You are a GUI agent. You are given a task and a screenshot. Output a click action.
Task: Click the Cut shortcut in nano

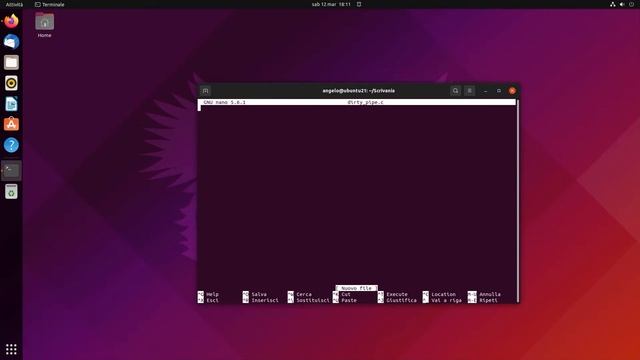click(x=342, y=294)
